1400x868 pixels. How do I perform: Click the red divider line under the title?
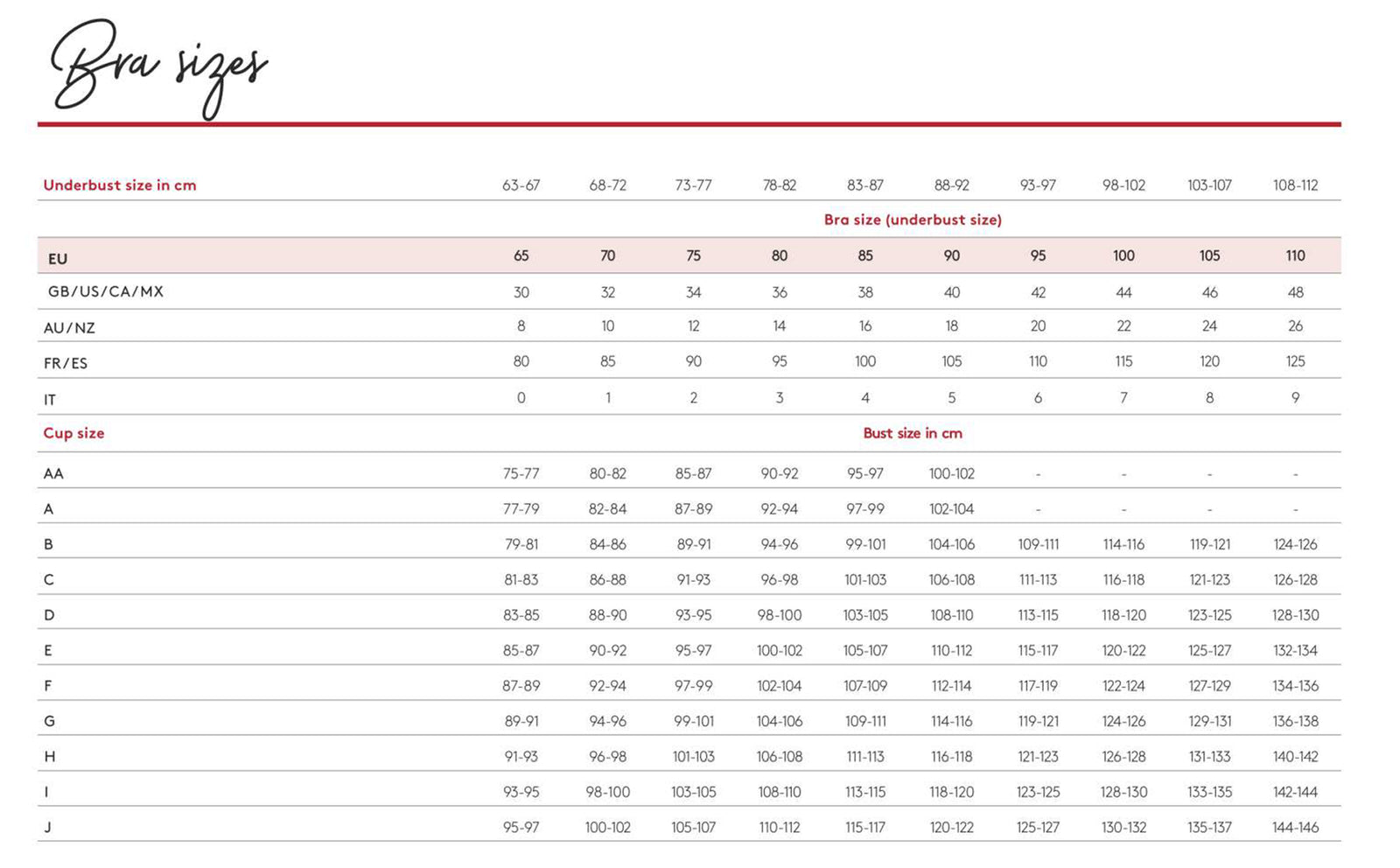point(689,124)
